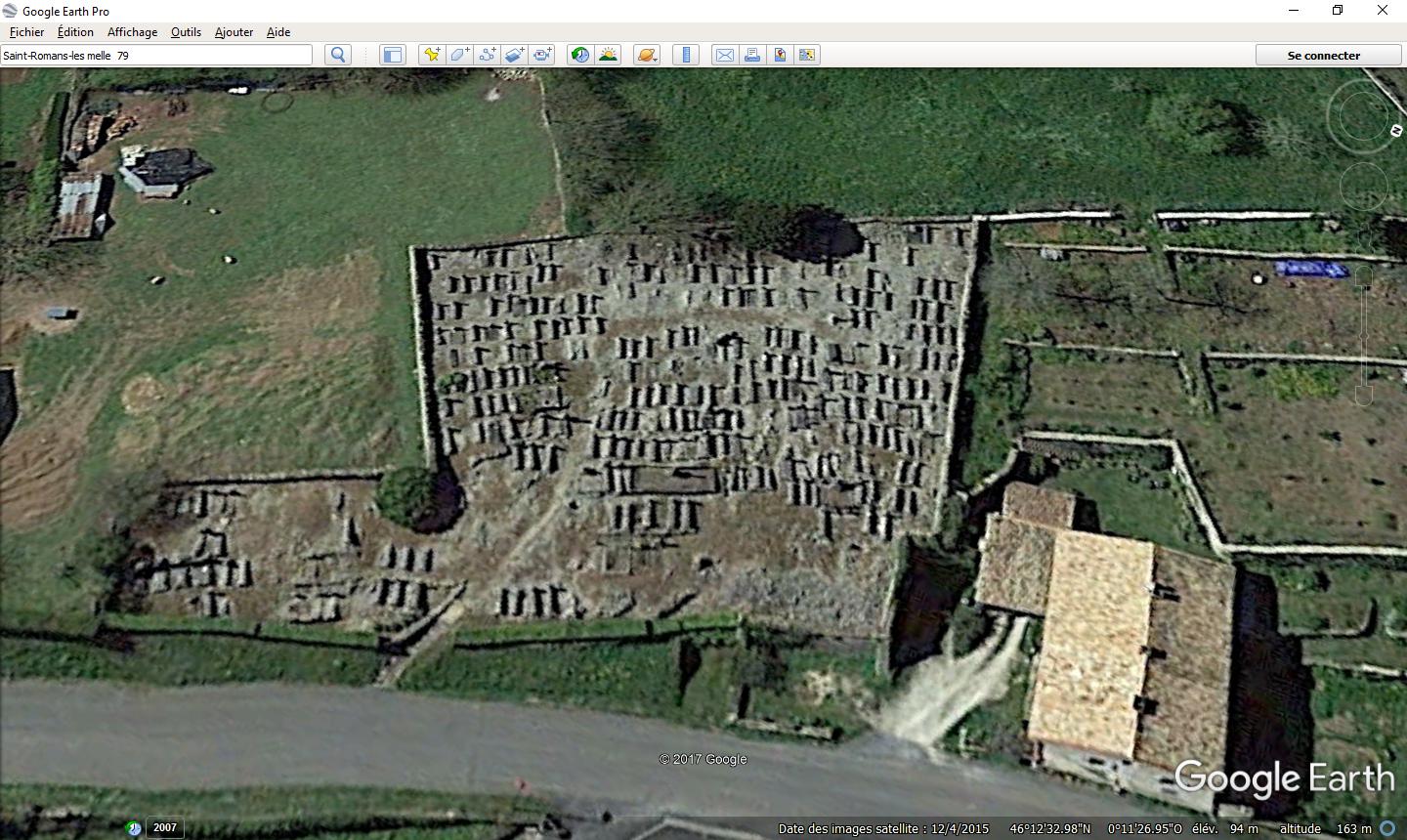Click the search magnifier button

[338, 55]
